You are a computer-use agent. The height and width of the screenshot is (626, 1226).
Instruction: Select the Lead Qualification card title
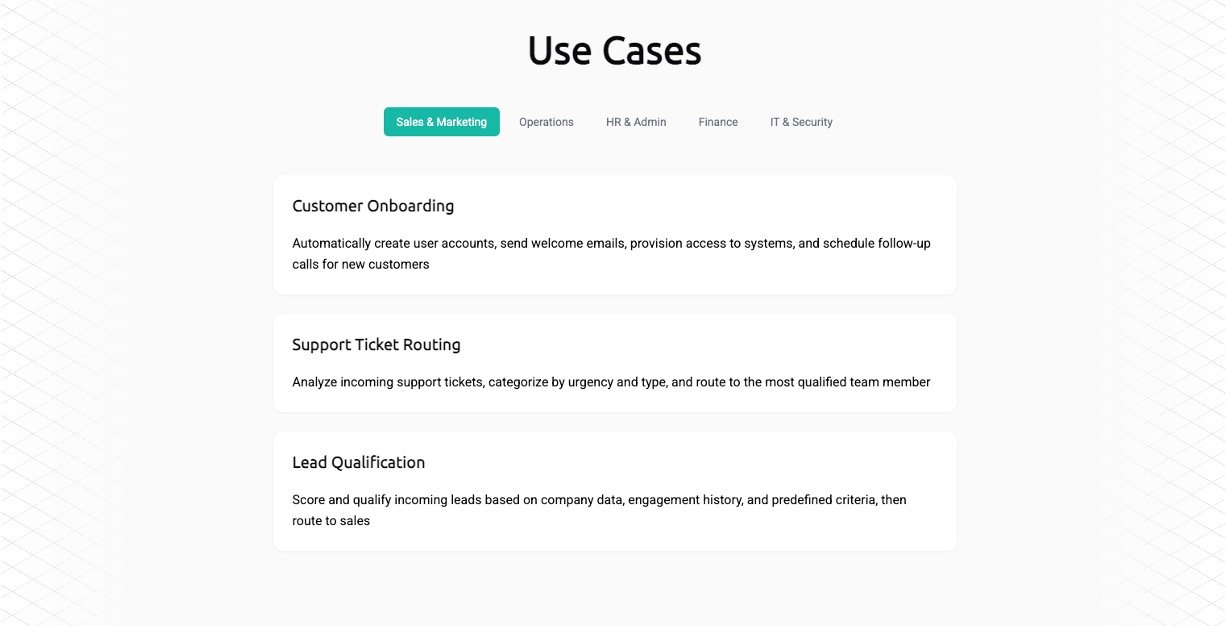[x=358, y=463]
